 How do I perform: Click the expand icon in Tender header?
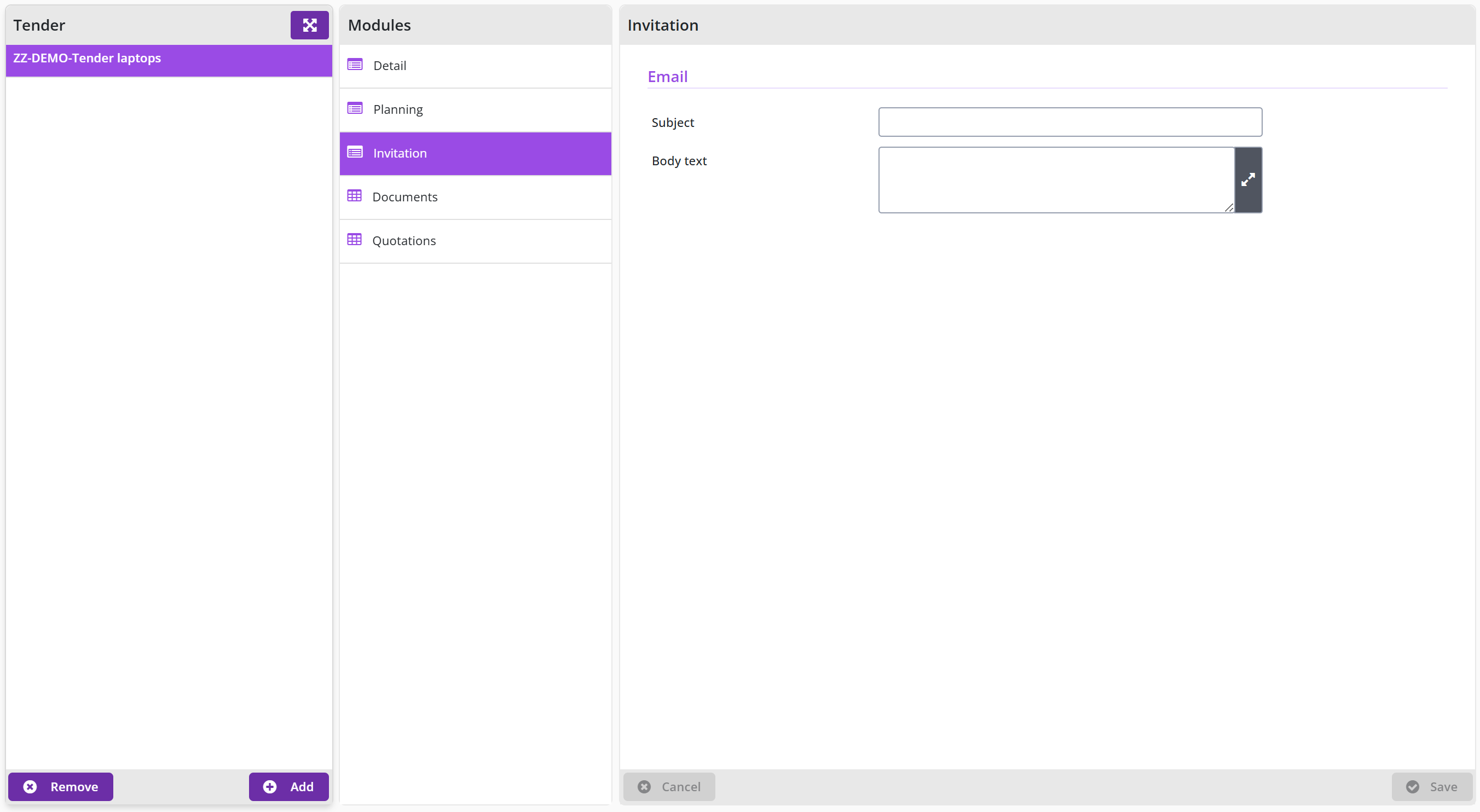309,25
